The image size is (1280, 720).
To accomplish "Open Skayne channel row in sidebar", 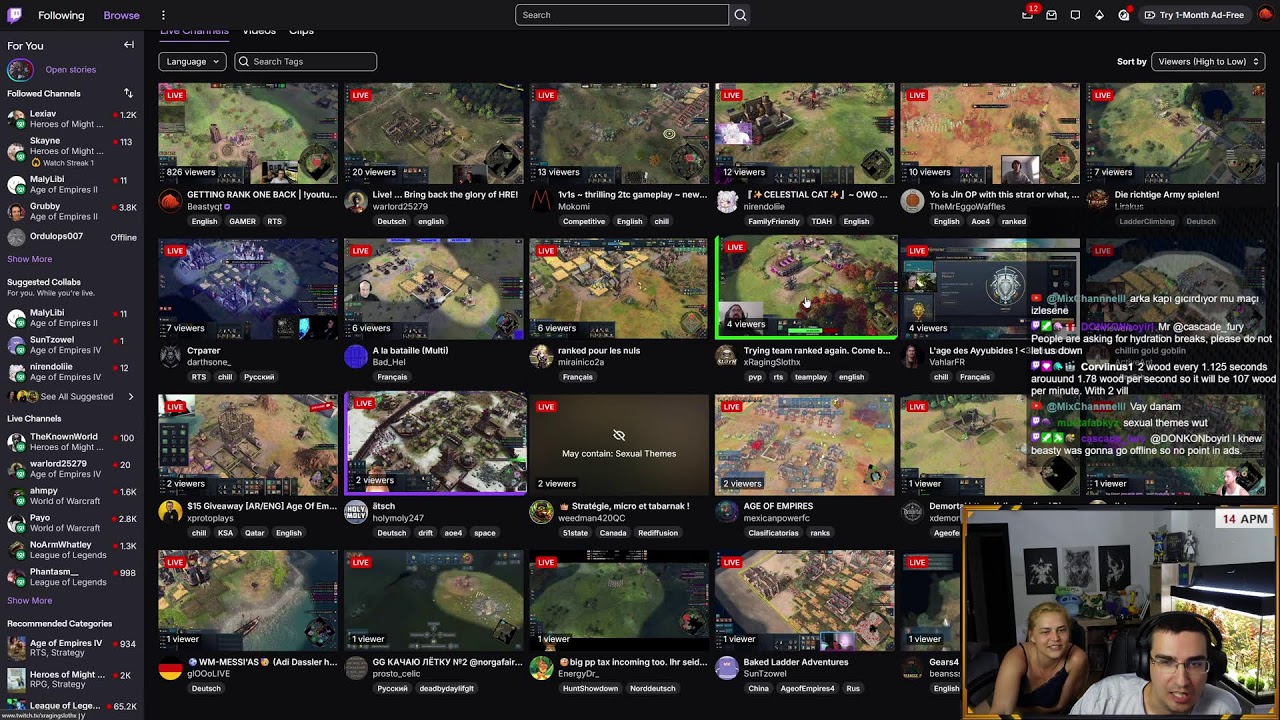I will (x=72, y=150).
